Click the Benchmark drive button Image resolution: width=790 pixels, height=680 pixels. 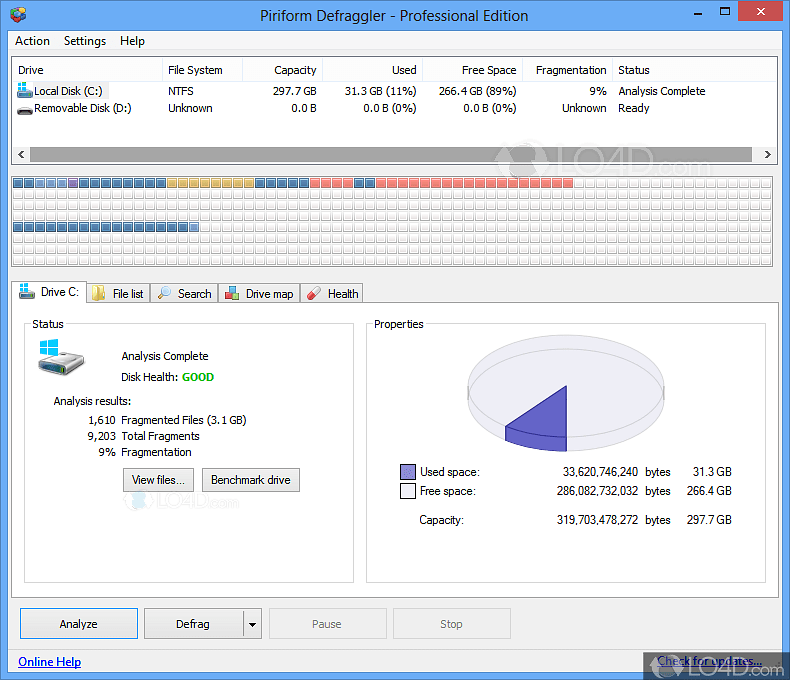[250, 480]
